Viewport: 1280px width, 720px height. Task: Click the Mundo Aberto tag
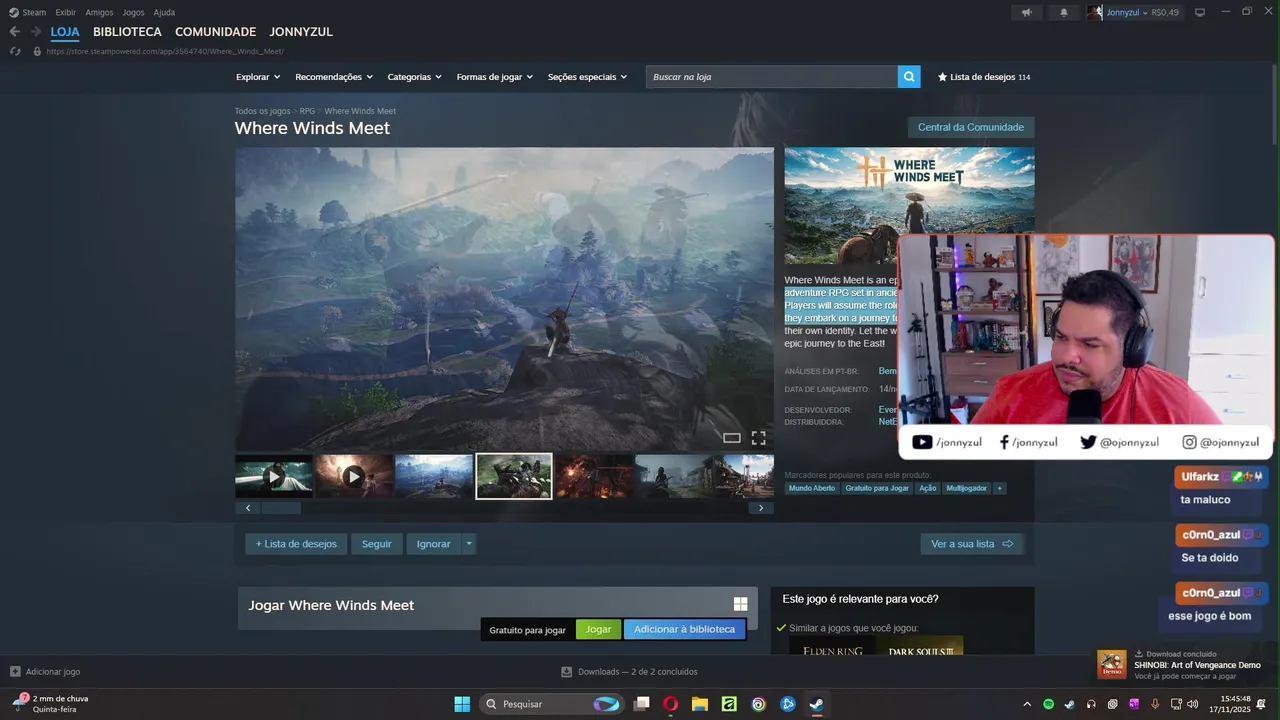812,488
